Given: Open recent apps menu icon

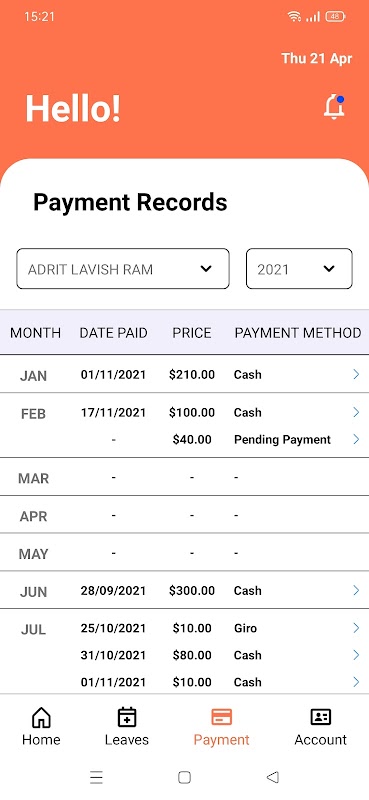Looking at the screenshot, I should [x=96, y=777].
